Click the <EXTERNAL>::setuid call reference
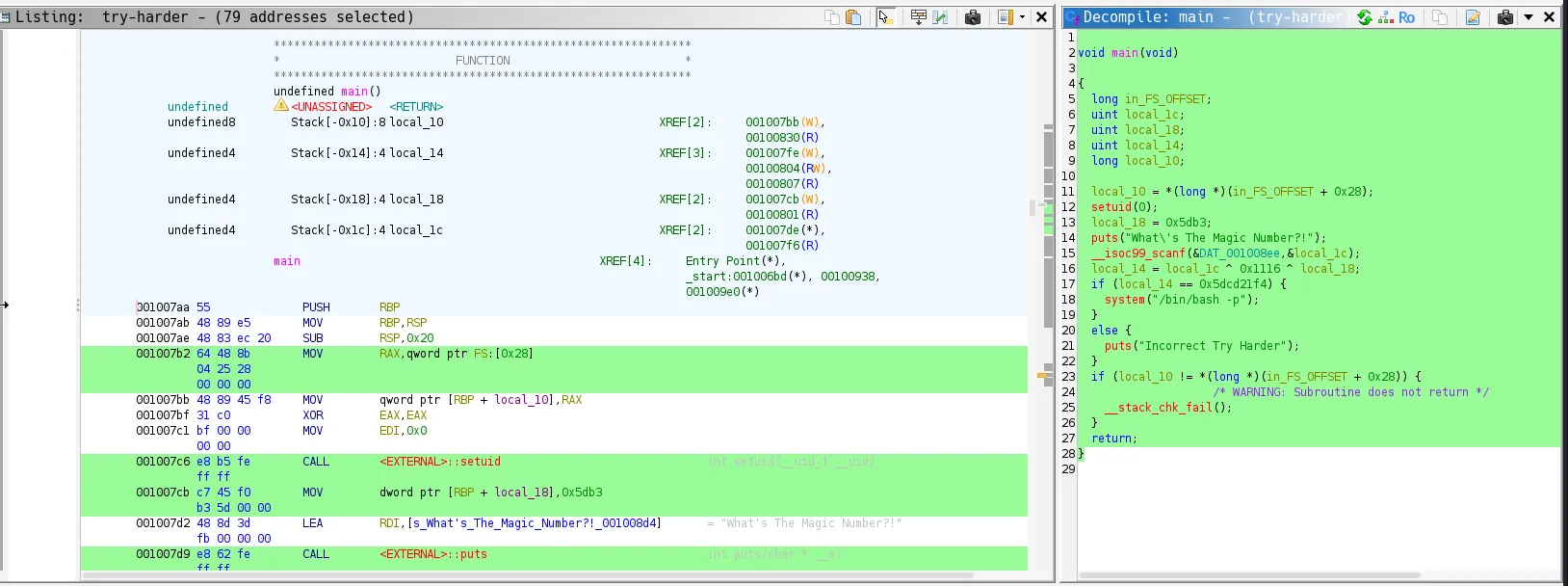1568x586 pixels. (440, 462)
